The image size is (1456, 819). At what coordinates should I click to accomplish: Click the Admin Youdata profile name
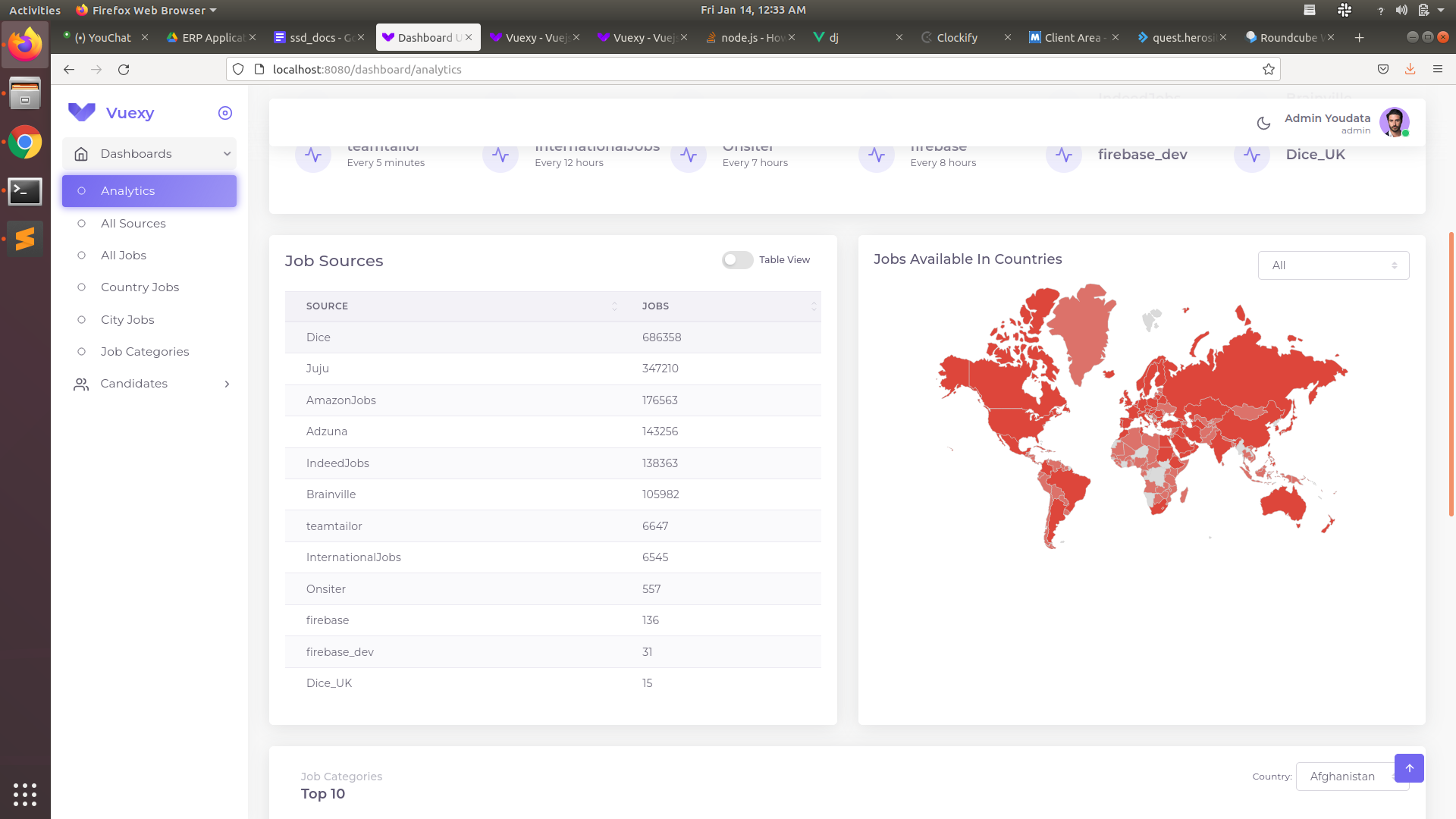click(1327, 118)
